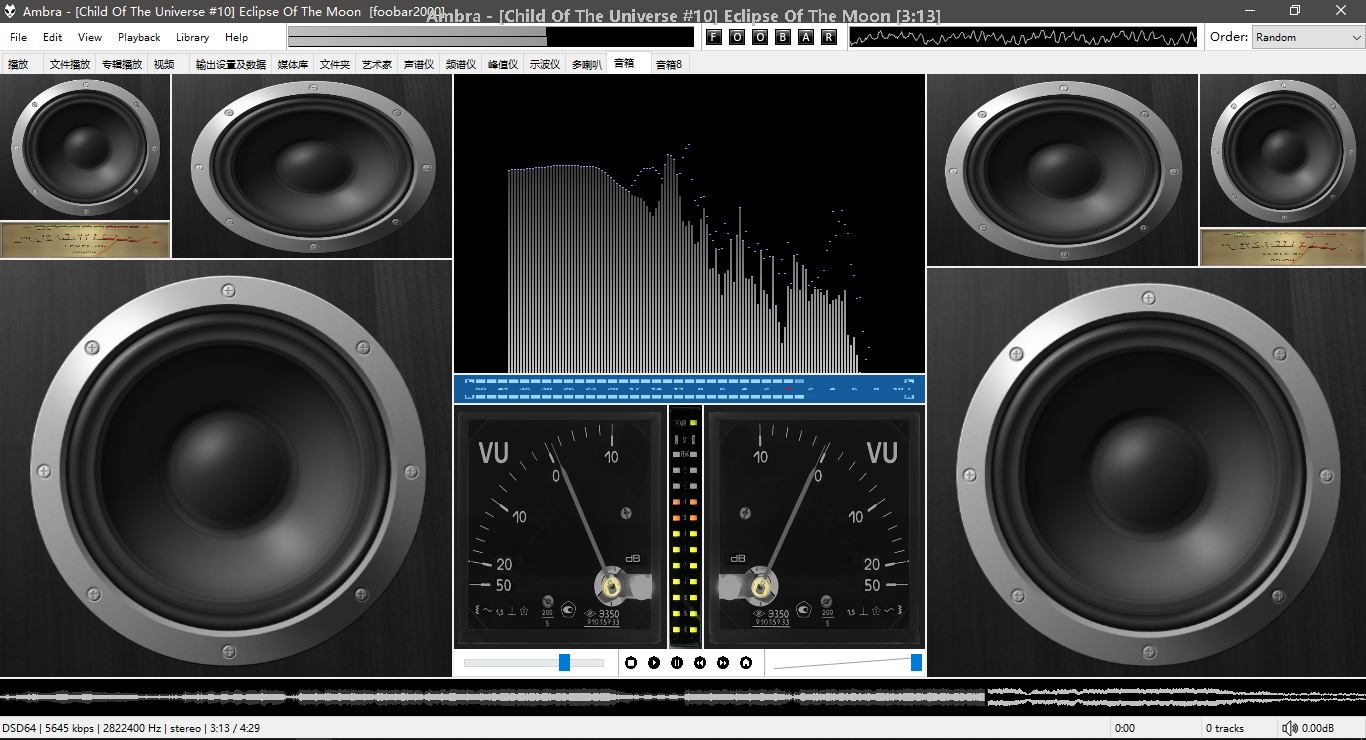Image resolution: width=1366 pixels, height=740 pixels.
Task: Select the 音箱8 tab
Action: (x=669, y=64)
